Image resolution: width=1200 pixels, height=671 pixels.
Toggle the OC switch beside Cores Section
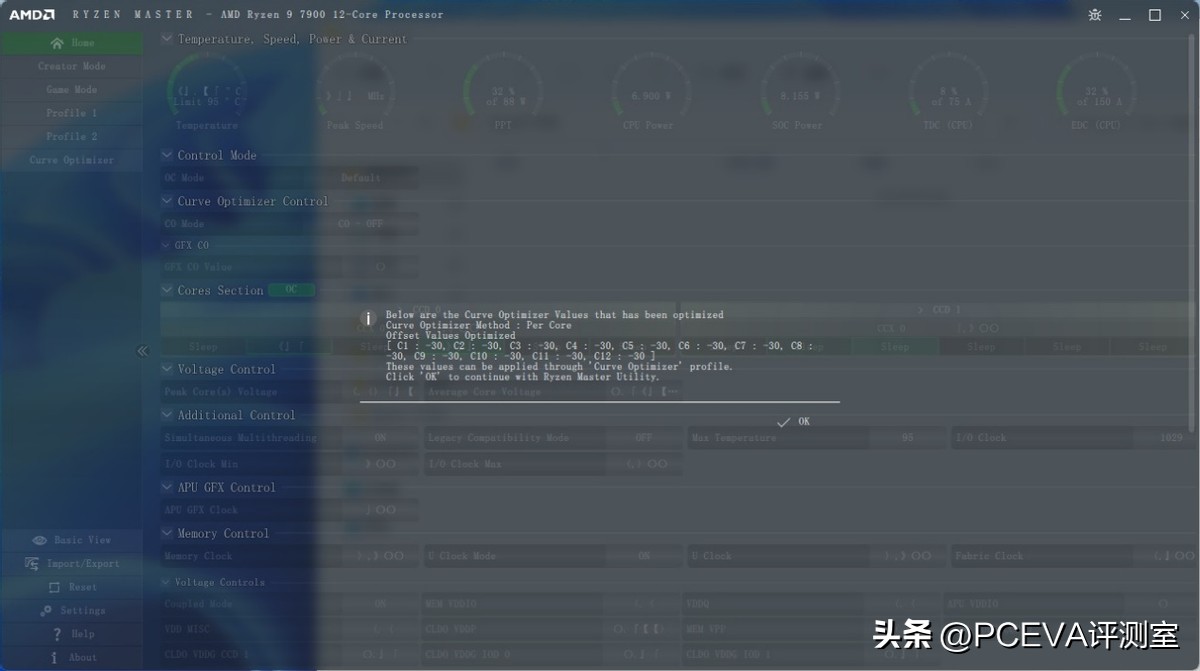click(291, 289)
